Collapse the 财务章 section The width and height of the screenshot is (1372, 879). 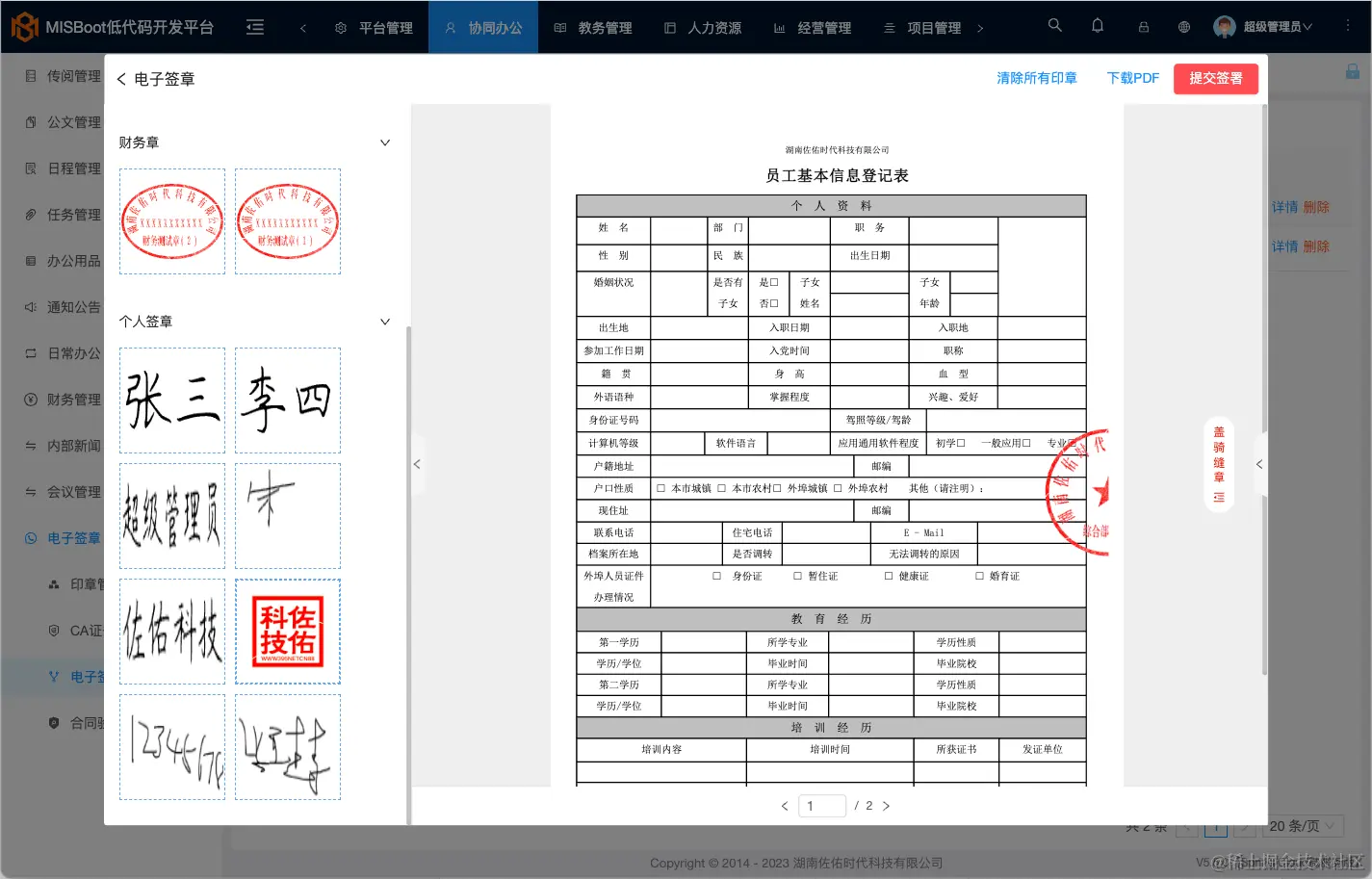coord(385,142)
